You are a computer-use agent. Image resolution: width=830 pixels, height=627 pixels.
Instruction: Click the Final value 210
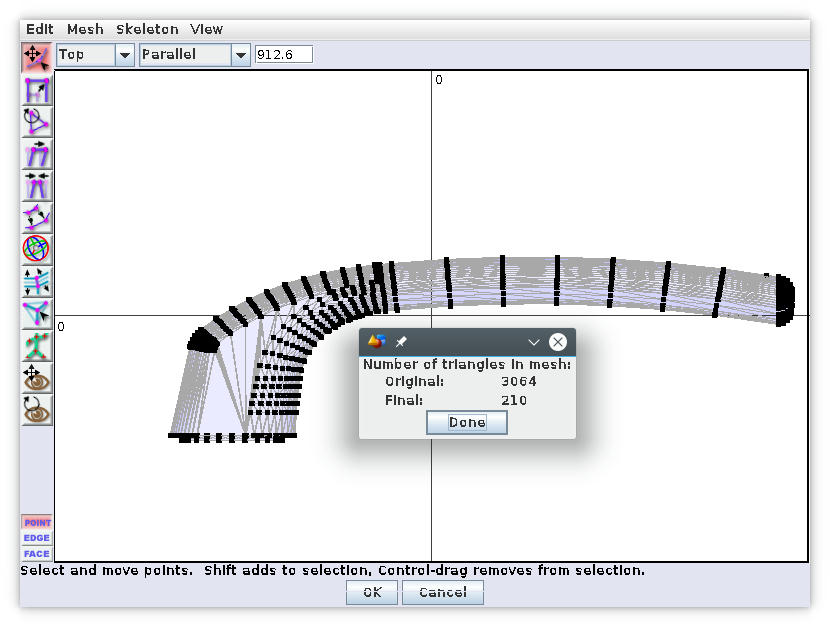514,401
